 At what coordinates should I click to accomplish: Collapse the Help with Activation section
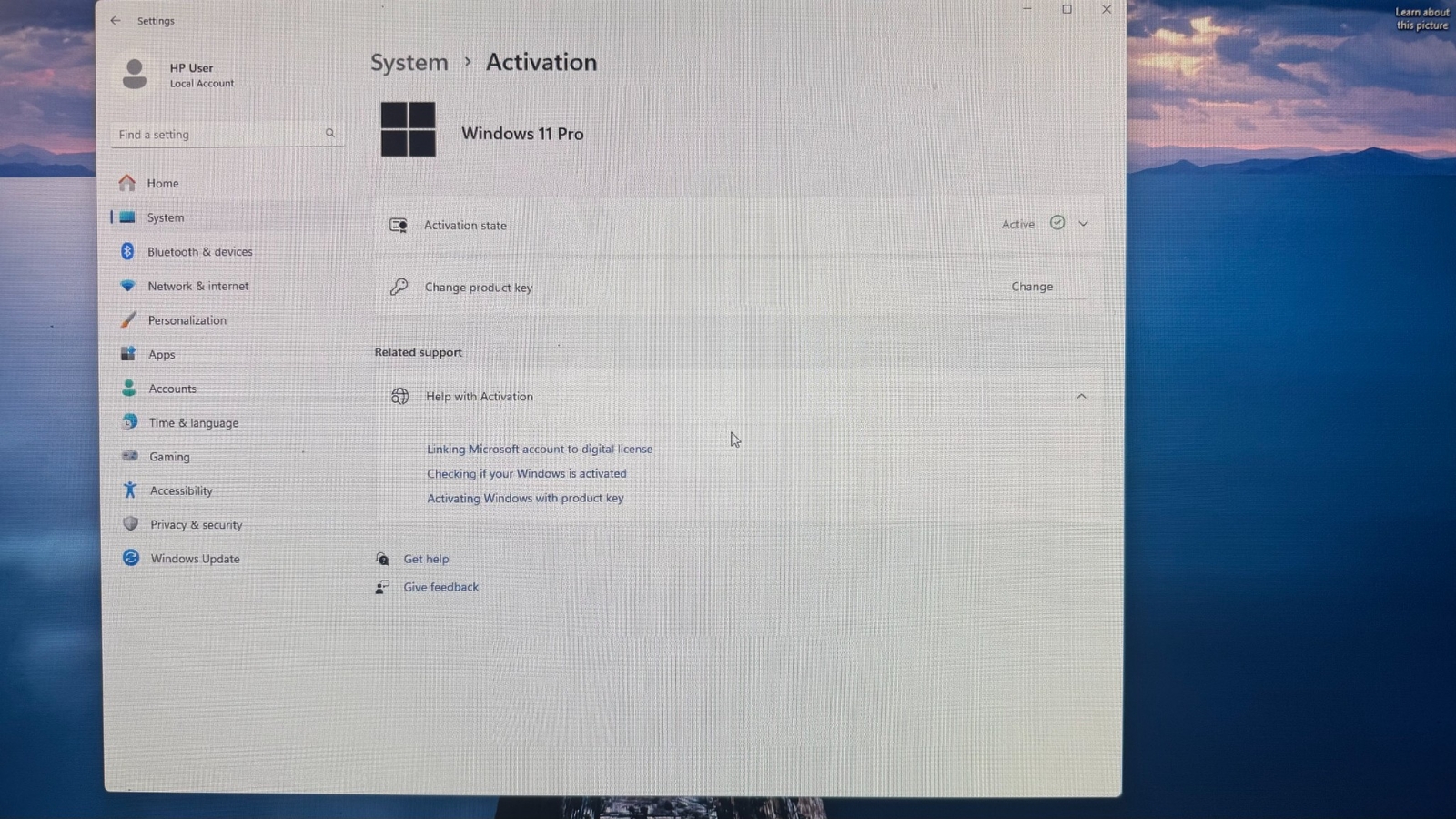1081,396
